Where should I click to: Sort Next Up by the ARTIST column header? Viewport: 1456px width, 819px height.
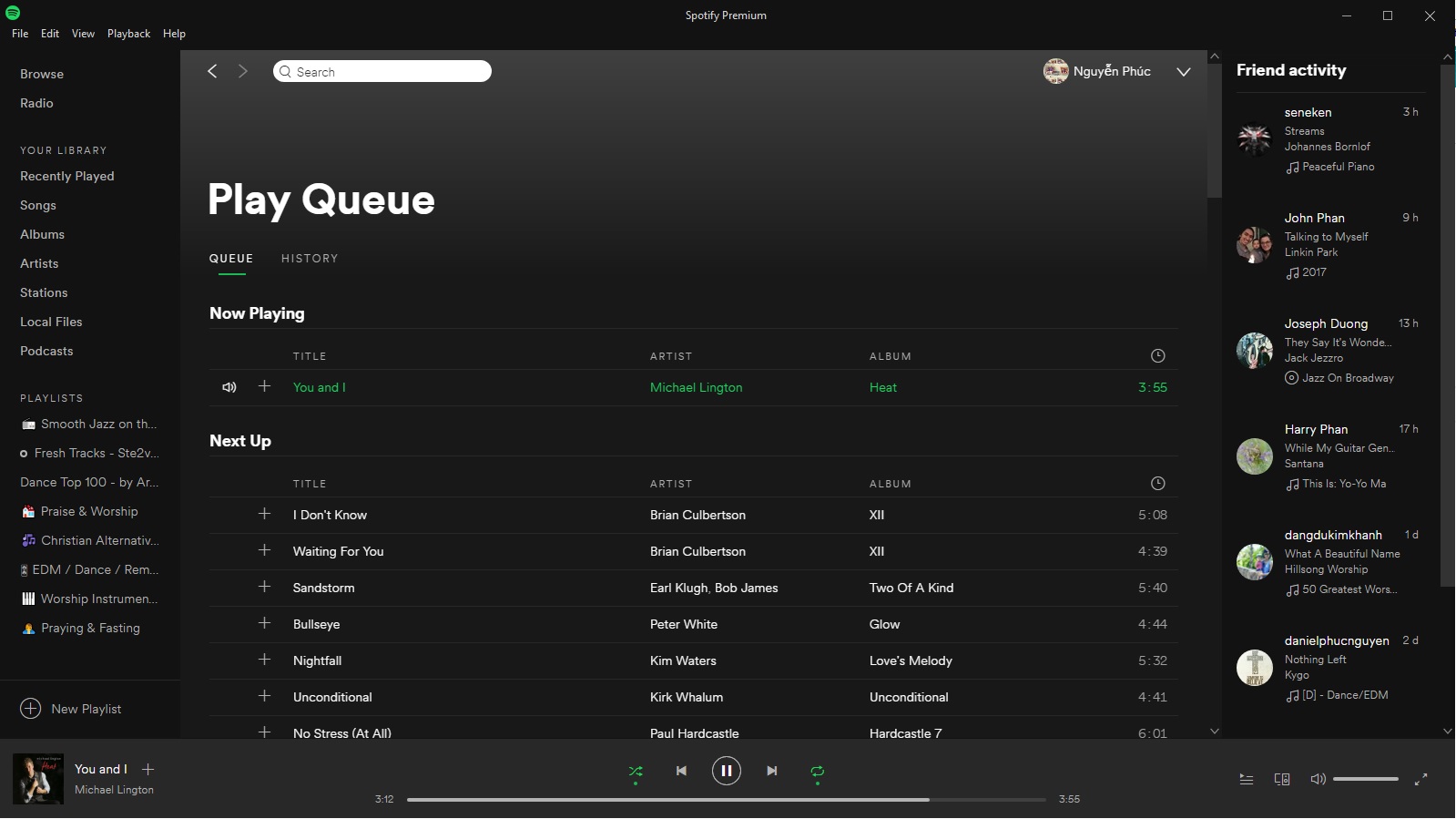pyautogui.click(x=671, y=484)
